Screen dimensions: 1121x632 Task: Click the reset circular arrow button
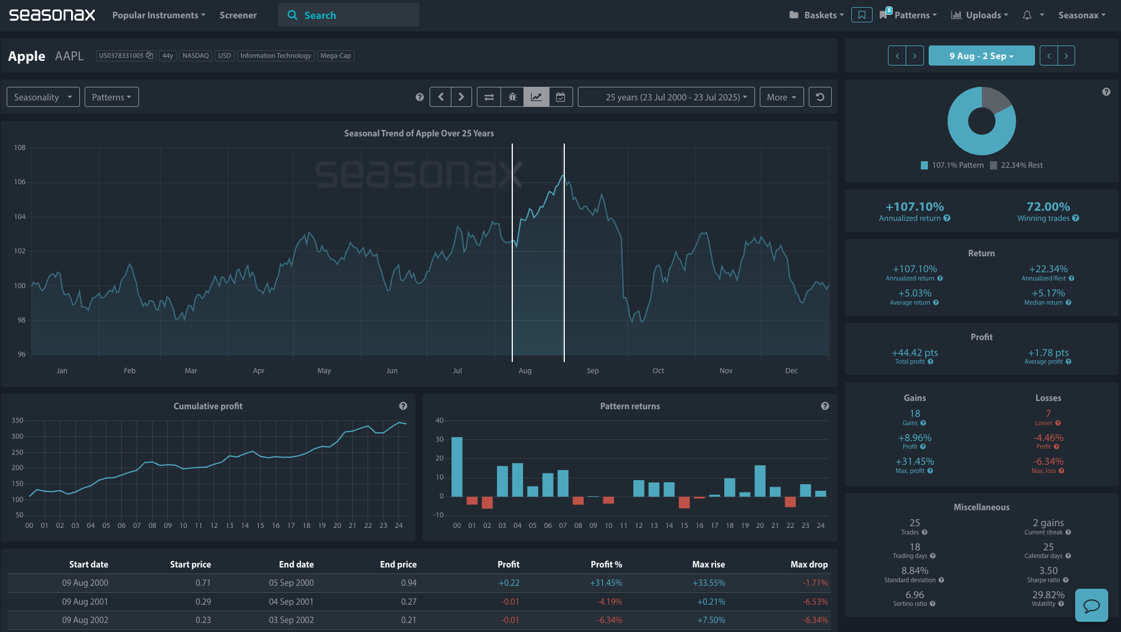coord(820,97)
